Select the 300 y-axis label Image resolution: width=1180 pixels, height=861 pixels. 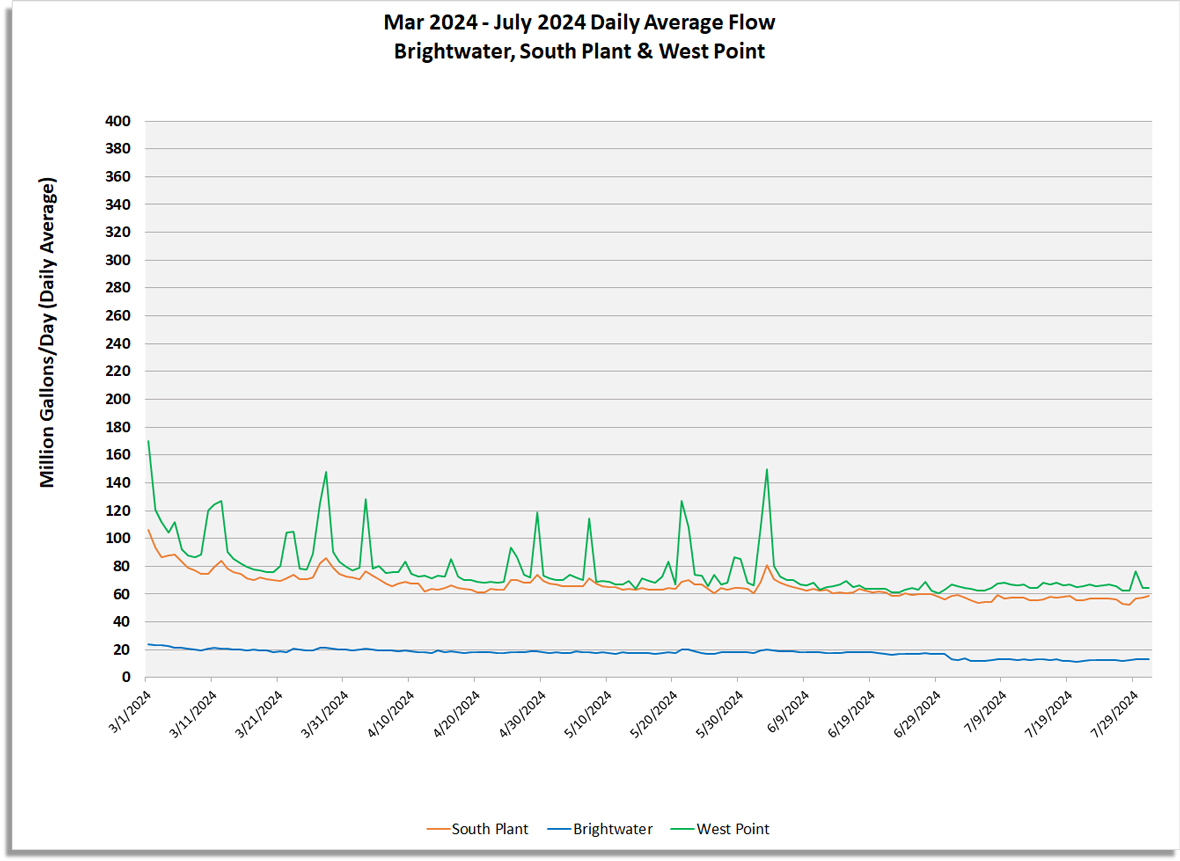click(x=118, y=260)
